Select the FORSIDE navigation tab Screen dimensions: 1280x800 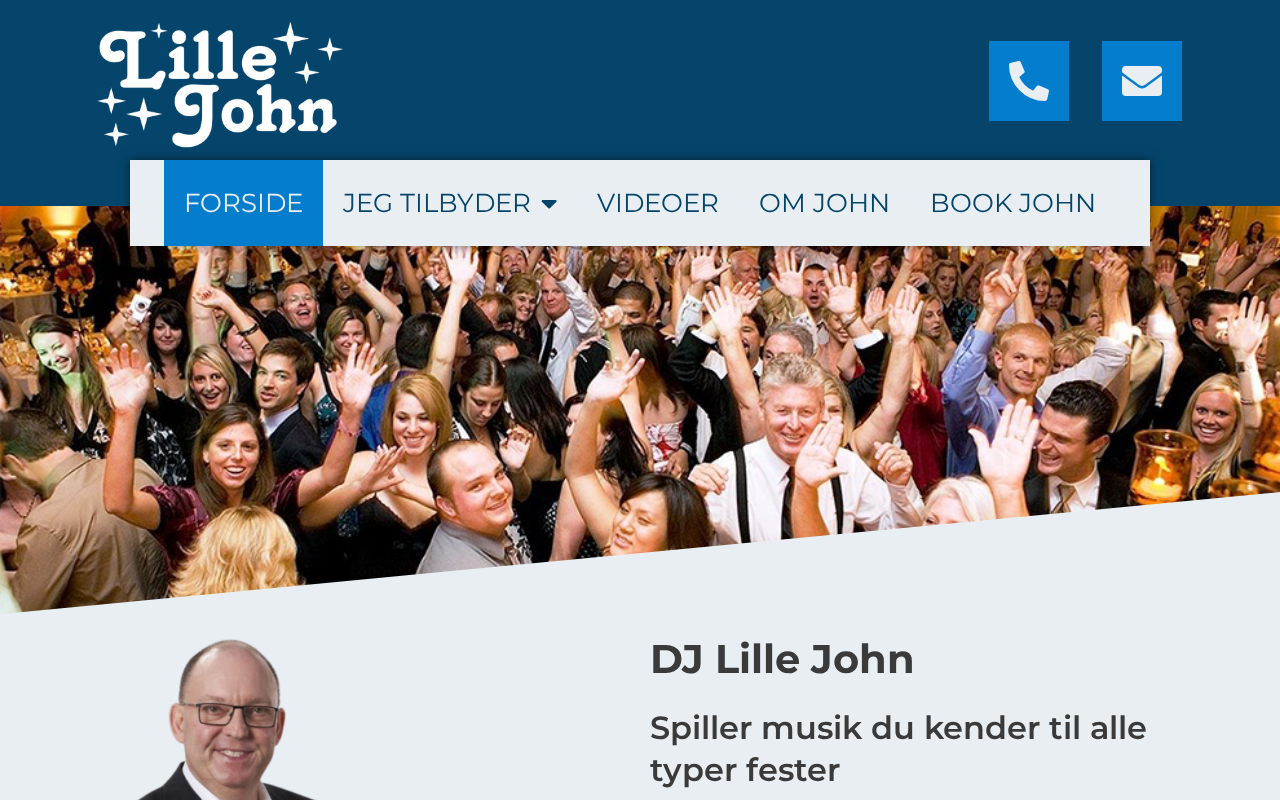point(243,203)
